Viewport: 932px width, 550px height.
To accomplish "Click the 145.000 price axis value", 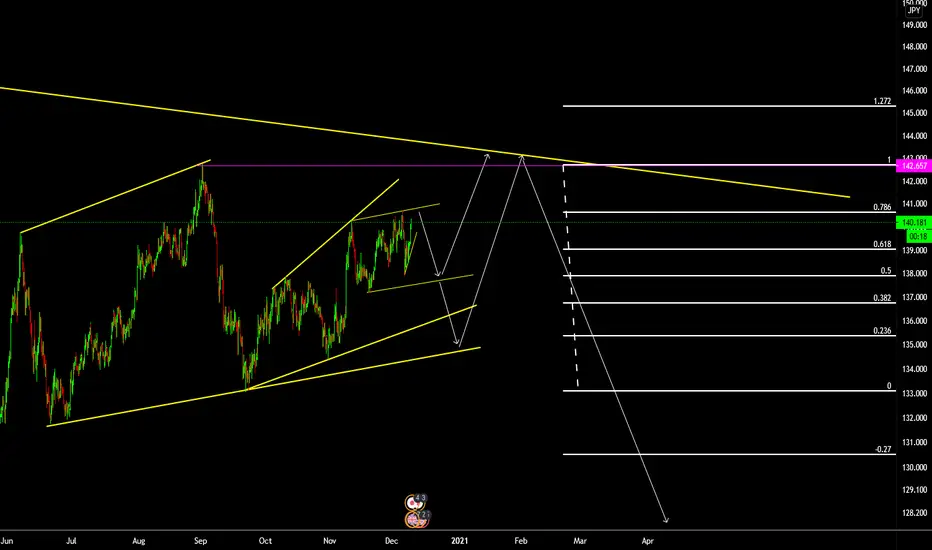I will pos(914,113).
